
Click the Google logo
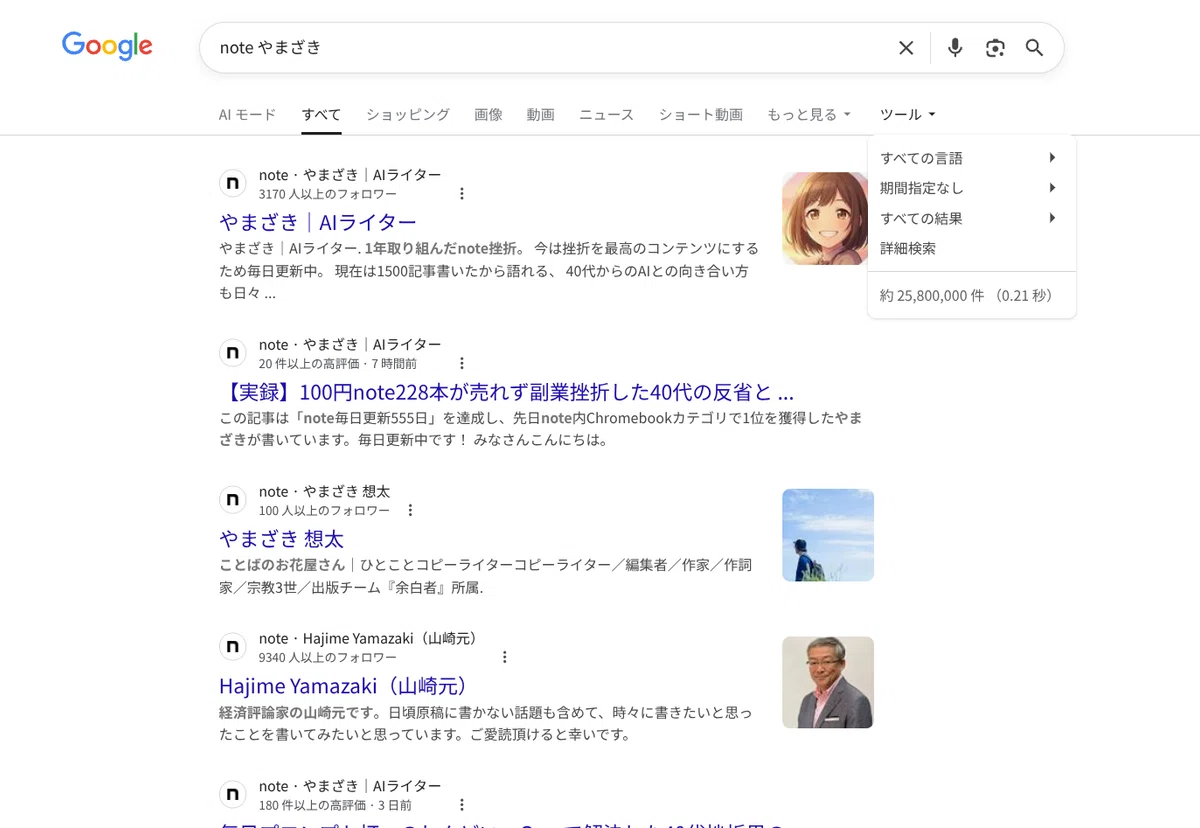[107, 46]
